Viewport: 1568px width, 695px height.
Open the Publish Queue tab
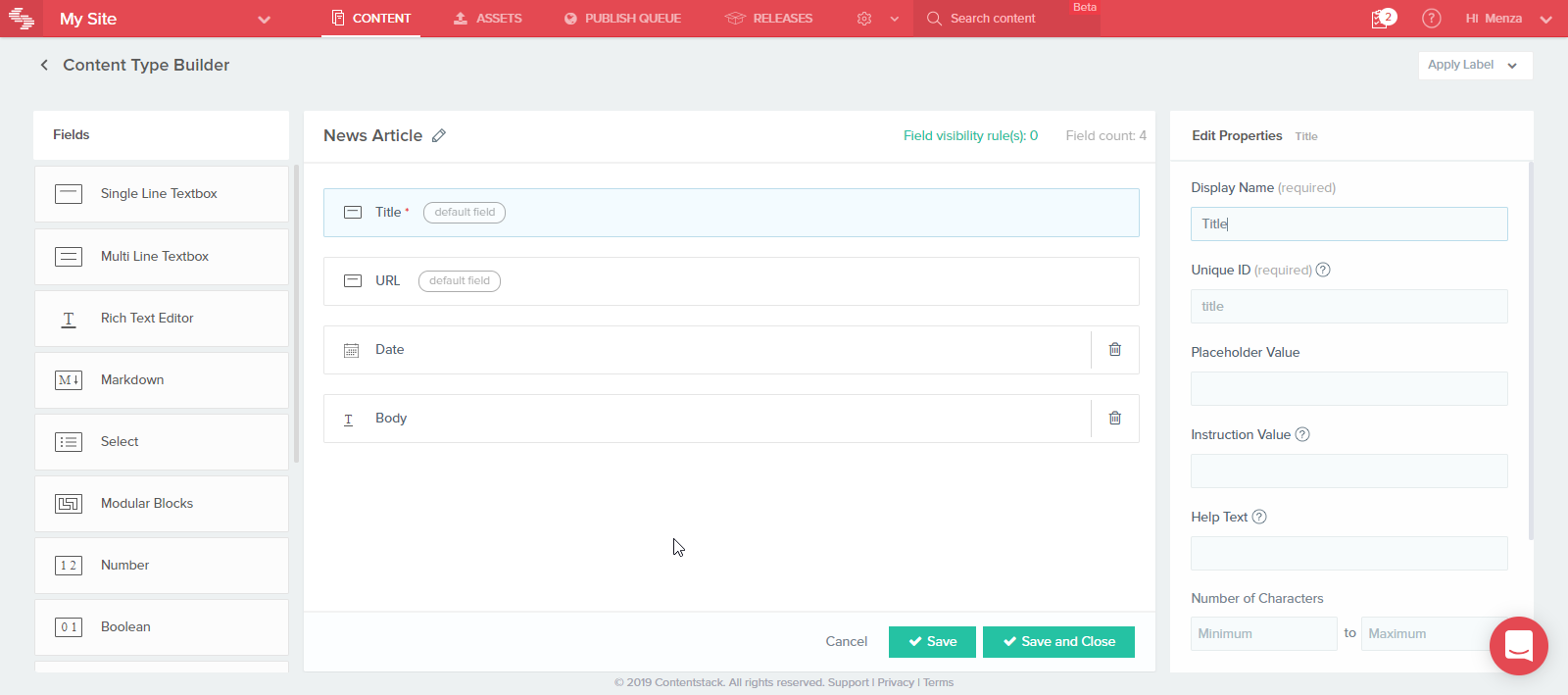[622, 19]
